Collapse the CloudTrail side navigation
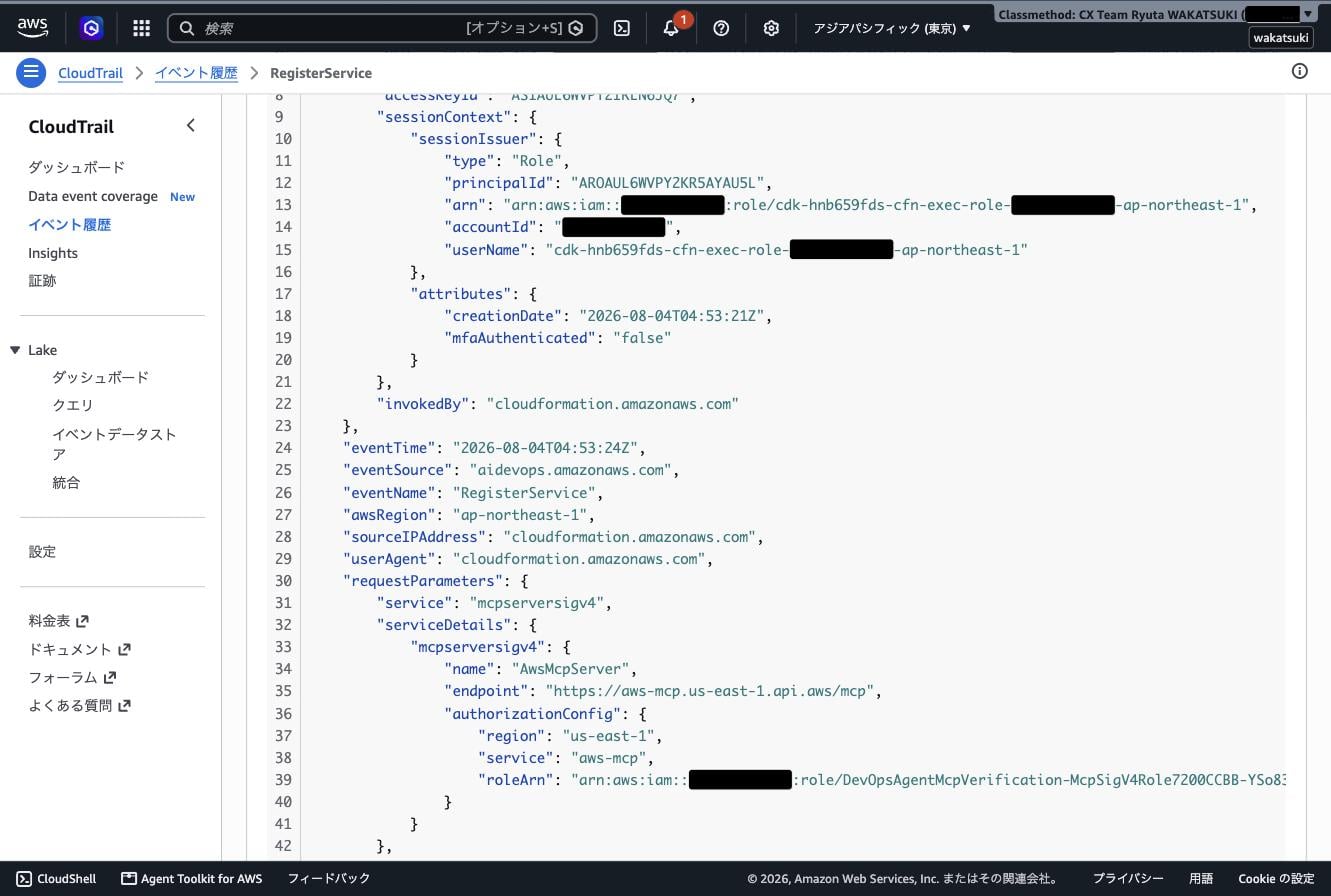Viewport: 1331px width, 896px height. click(x=190, y=126)
